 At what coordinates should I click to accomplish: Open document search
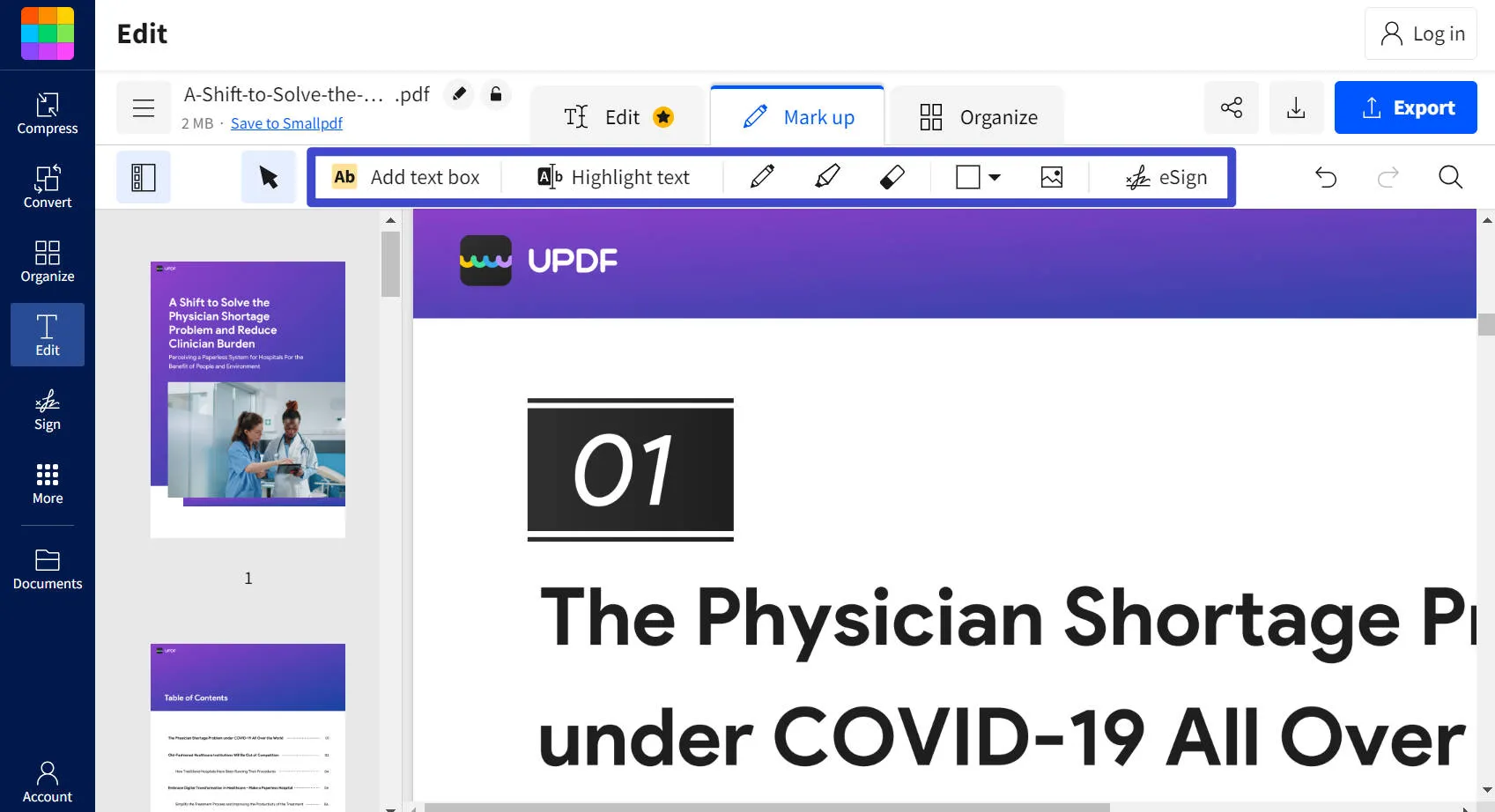[x=1449, y=177]
